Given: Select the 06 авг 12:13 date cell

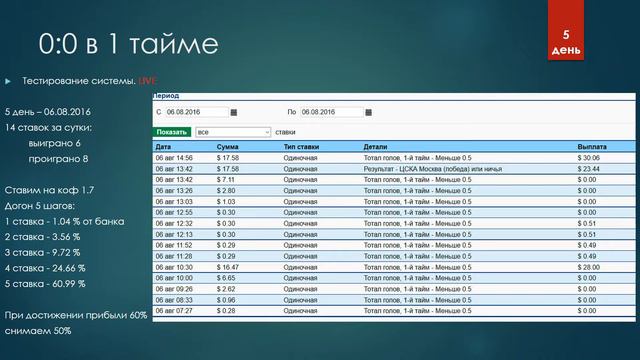Looking at the screenshot, I should tap(174, 234).
